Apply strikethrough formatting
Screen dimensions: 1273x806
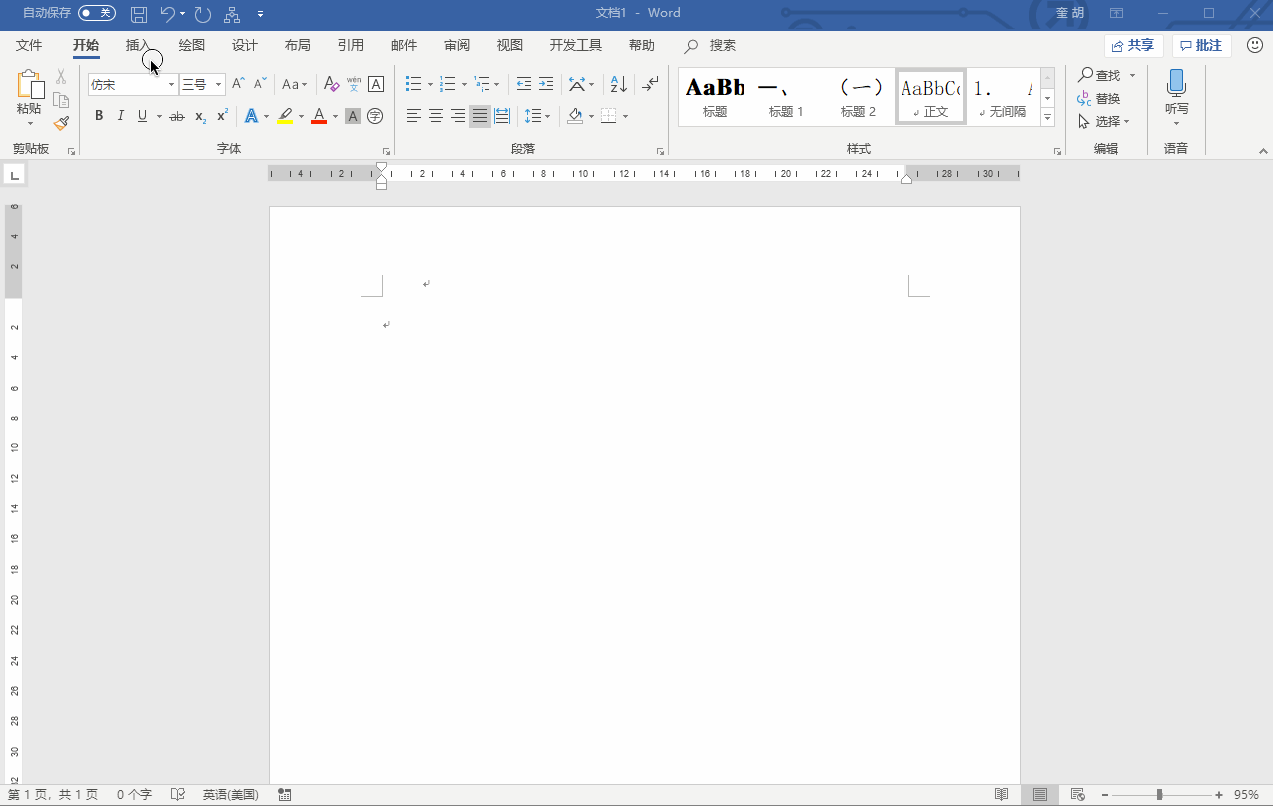pyautogui.click(x=177, y=116)
